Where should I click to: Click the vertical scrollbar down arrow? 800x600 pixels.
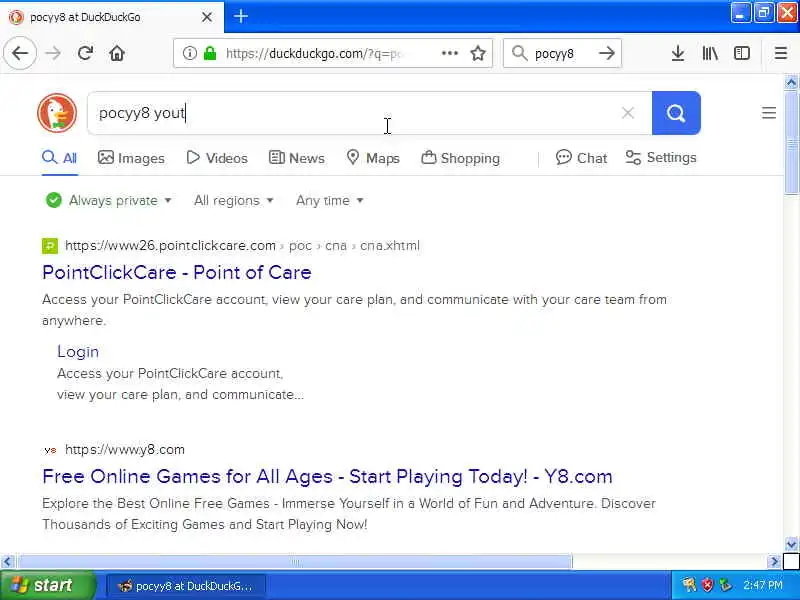tap(791, 544)
